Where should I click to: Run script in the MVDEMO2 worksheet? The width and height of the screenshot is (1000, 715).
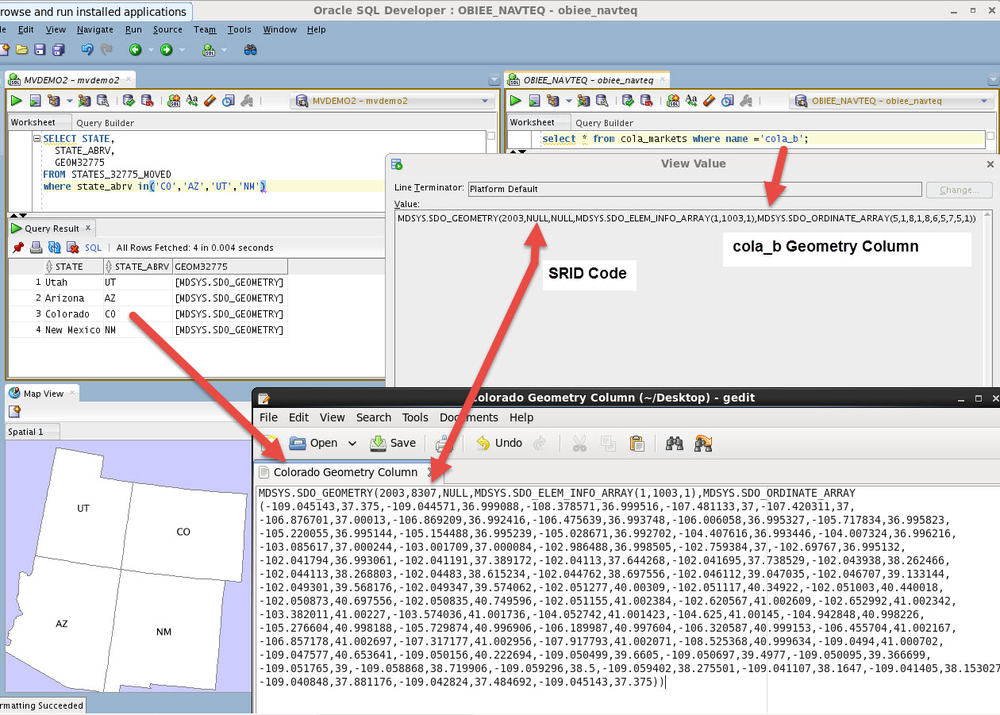[35, 101]
